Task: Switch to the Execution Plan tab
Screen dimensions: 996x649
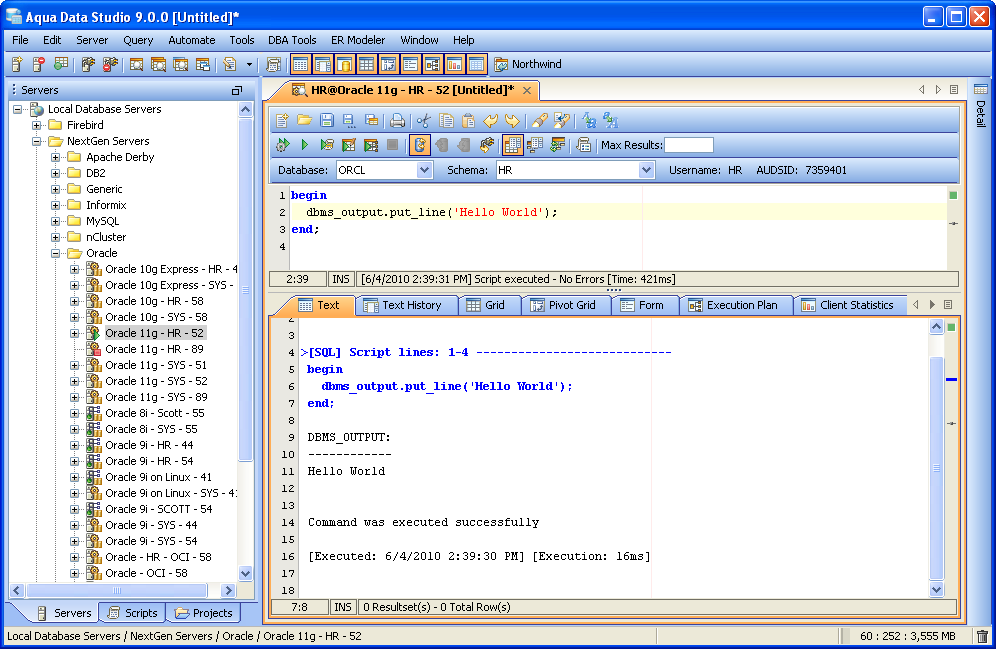Action: pos(740,305)
